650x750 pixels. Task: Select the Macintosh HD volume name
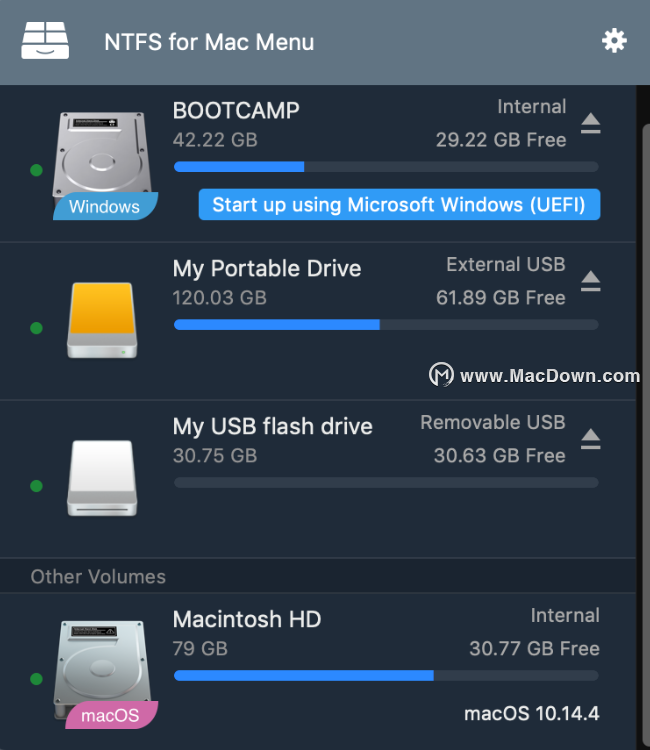247,619
